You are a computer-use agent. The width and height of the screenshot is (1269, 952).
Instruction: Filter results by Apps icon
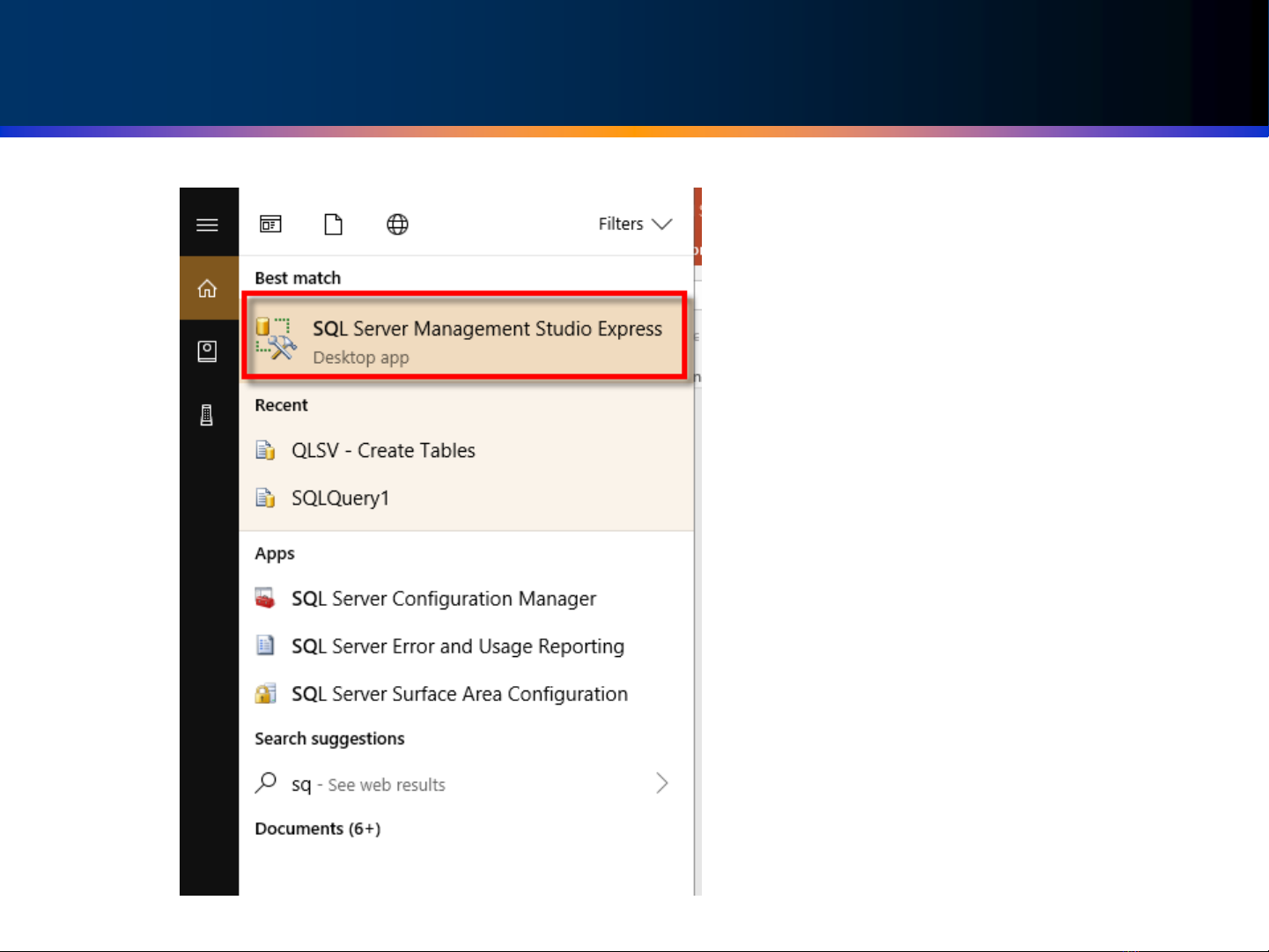point(270,225)
